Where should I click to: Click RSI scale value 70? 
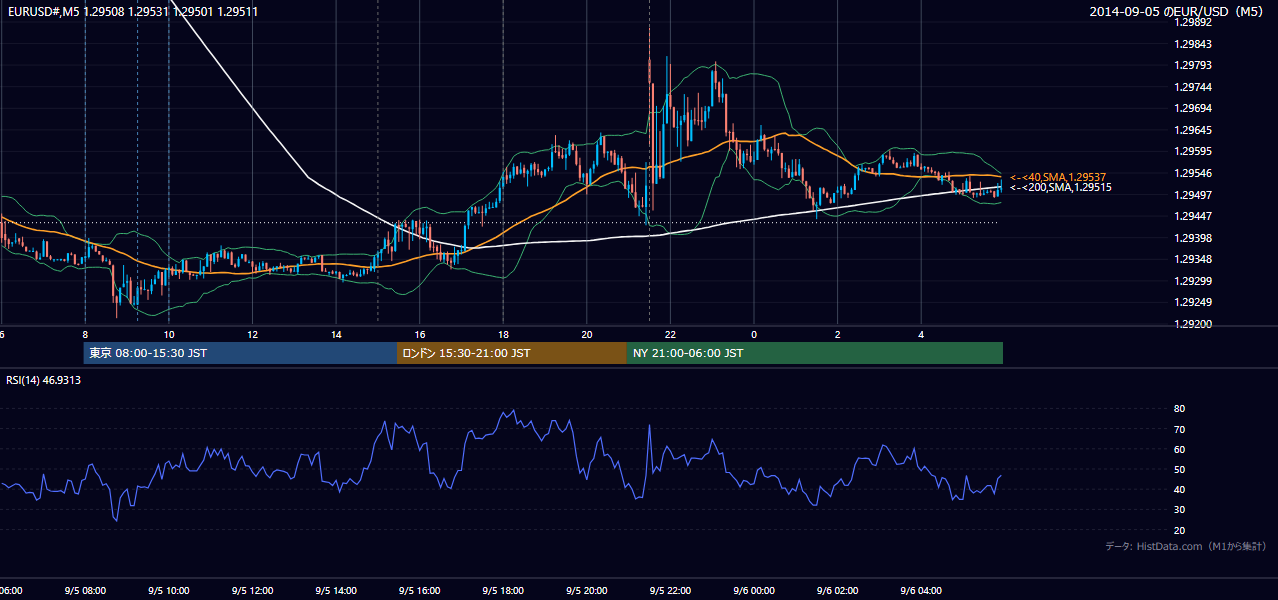pyautogui.click(x=1179, y=429)
